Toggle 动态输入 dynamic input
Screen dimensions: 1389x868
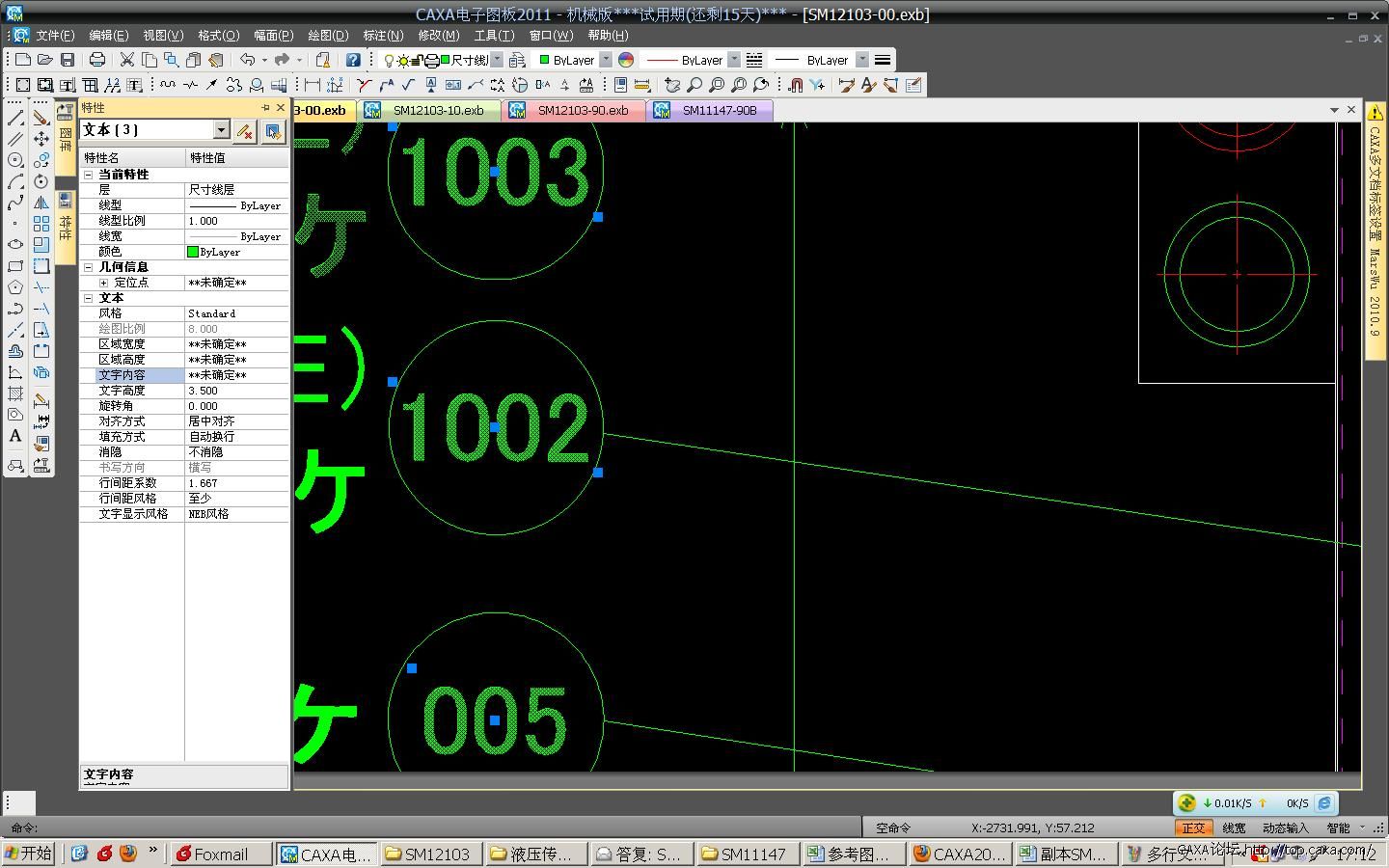[x=1285, y=827]
